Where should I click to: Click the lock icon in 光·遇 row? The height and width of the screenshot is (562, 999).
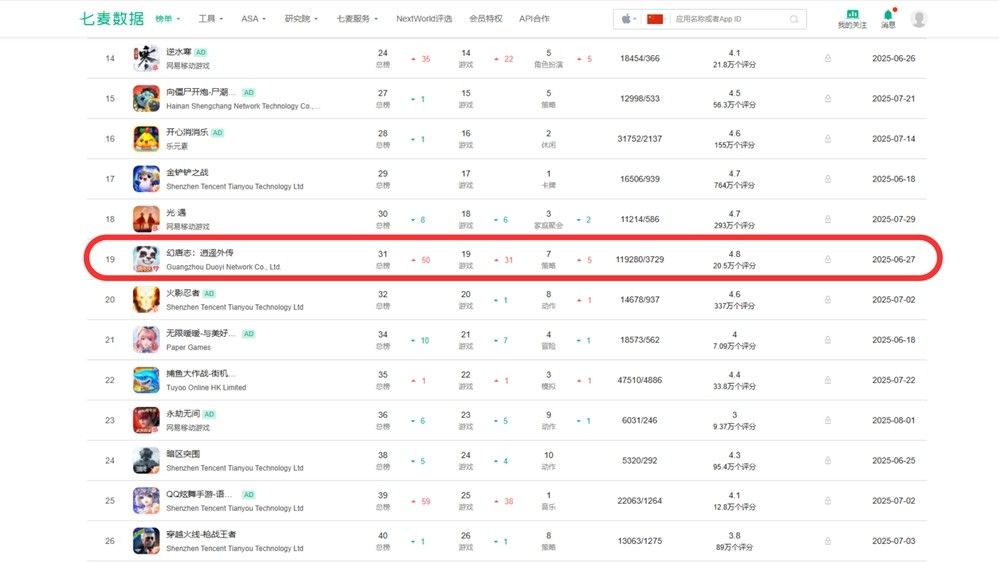(827, 219)
